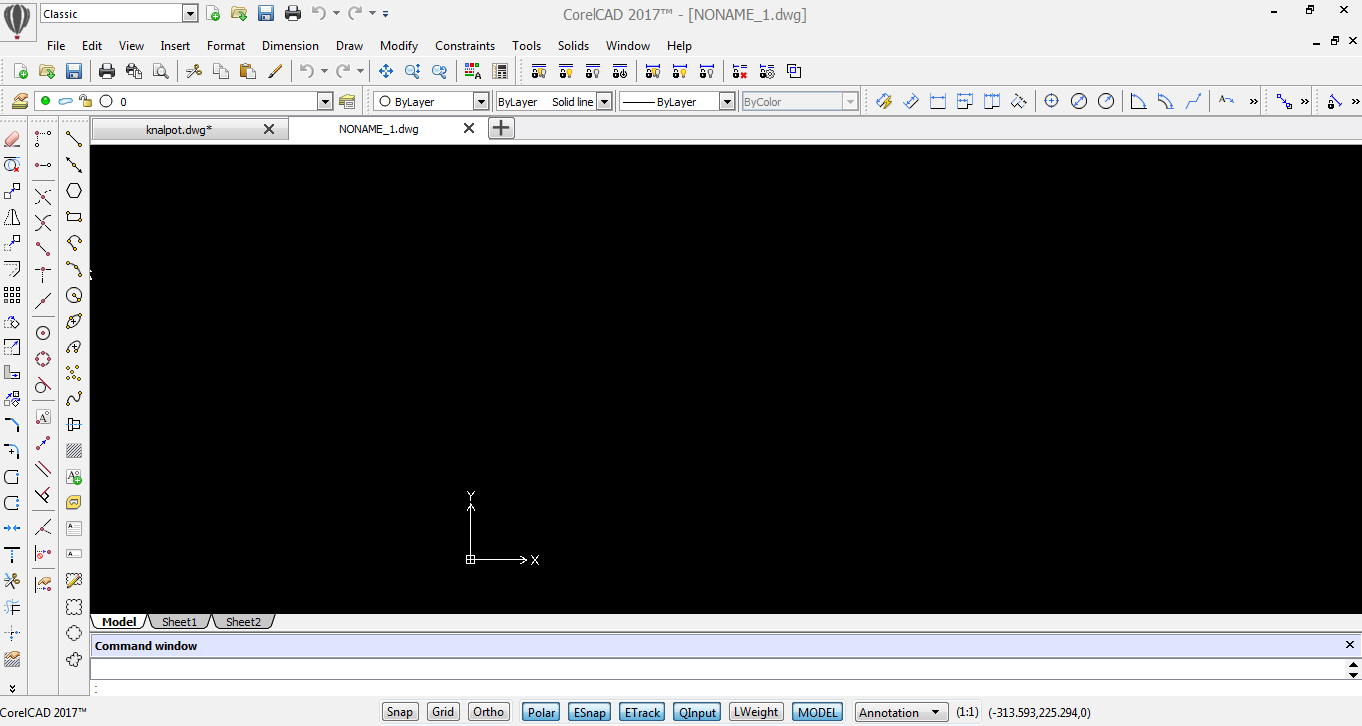Viewport: 1362px width, 726px height.
Task: Toggle MODEL workspace button in status bar
Action: (818, 712)
